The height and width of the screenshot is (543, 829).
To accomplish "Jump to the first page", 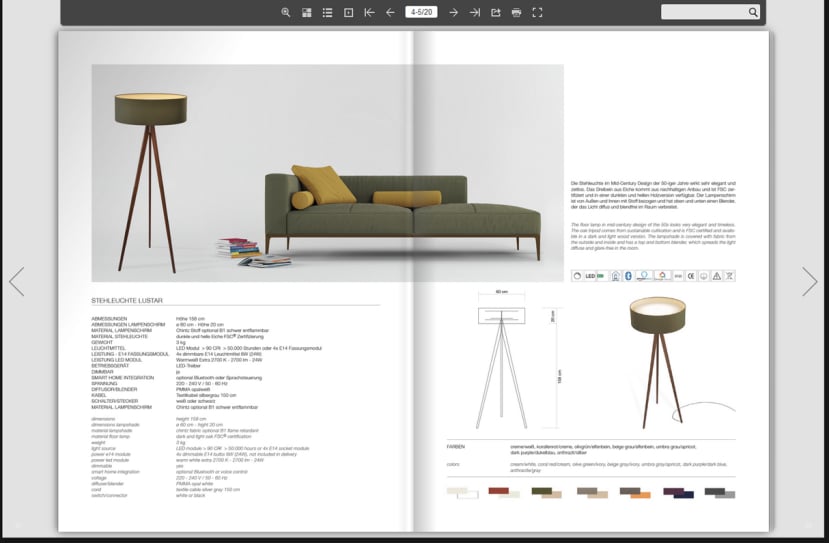I will [369, 13].
